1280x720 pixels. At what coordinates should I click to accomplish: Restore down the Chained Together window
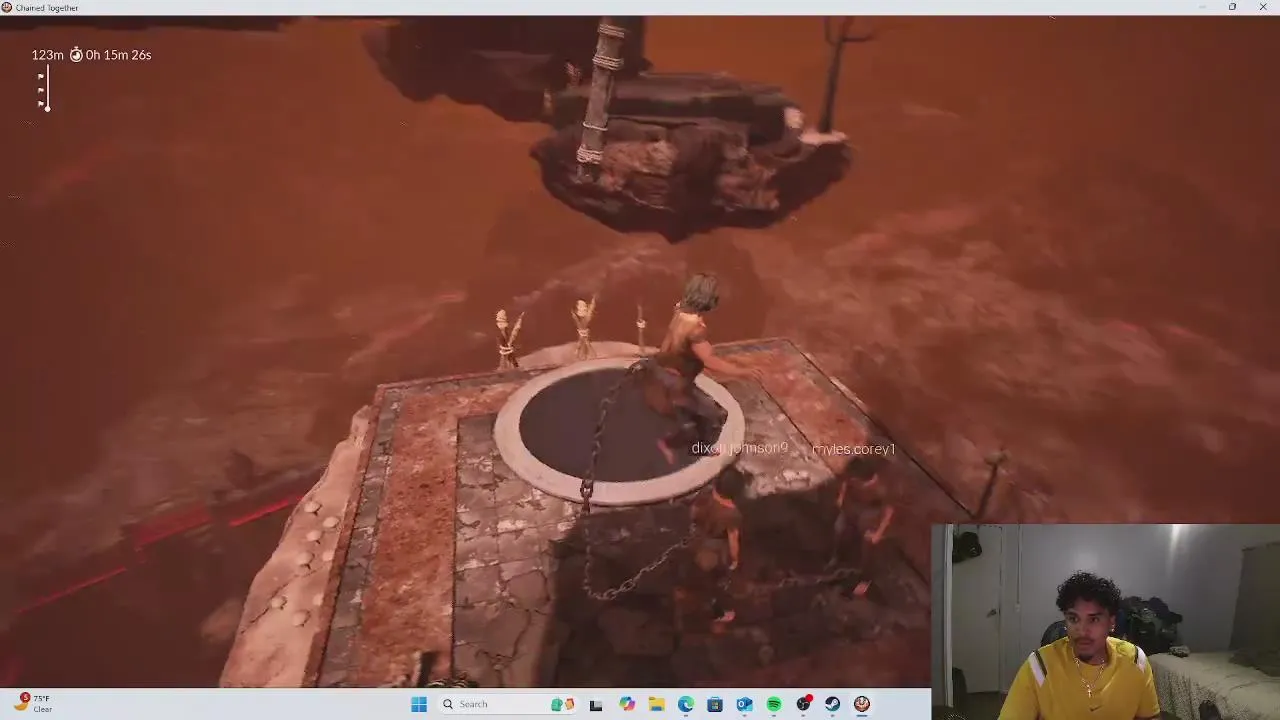pyautogui.click(x=1232, y=7)
